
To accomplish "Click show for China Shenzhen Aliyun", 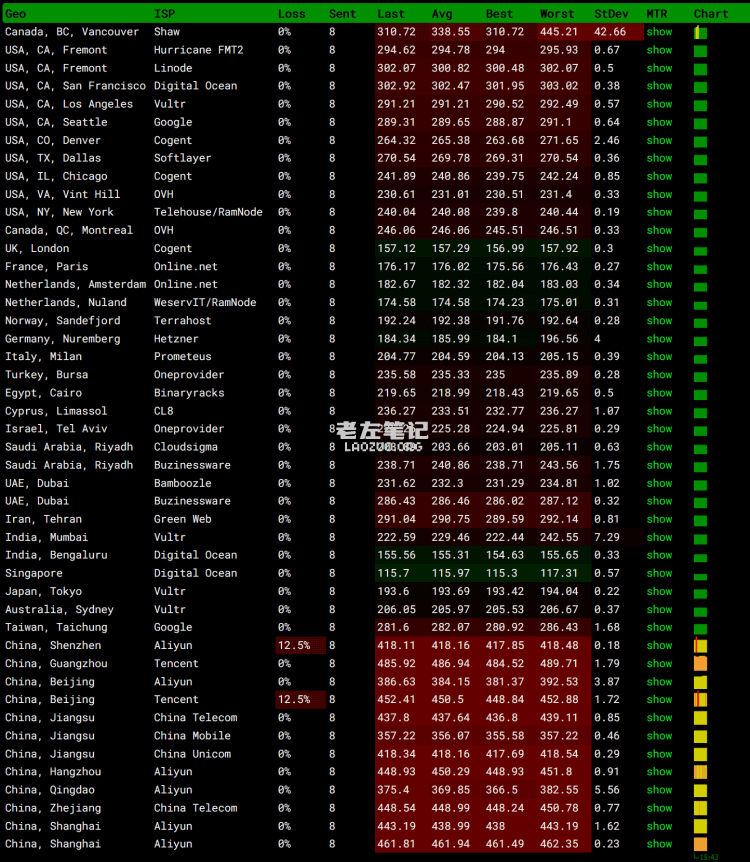I will point(659,645).
